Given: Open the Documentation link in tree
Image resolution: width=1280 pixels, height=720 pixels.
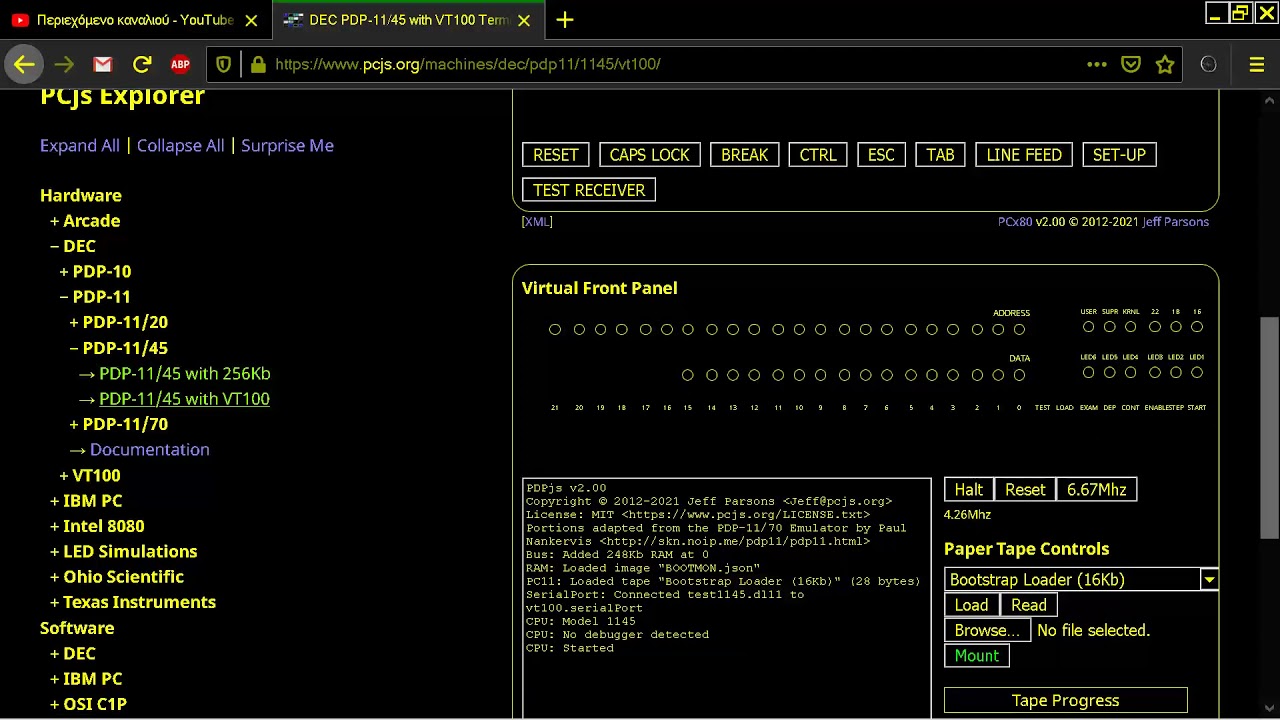Looking at the screenshot, I should point(150,450).
